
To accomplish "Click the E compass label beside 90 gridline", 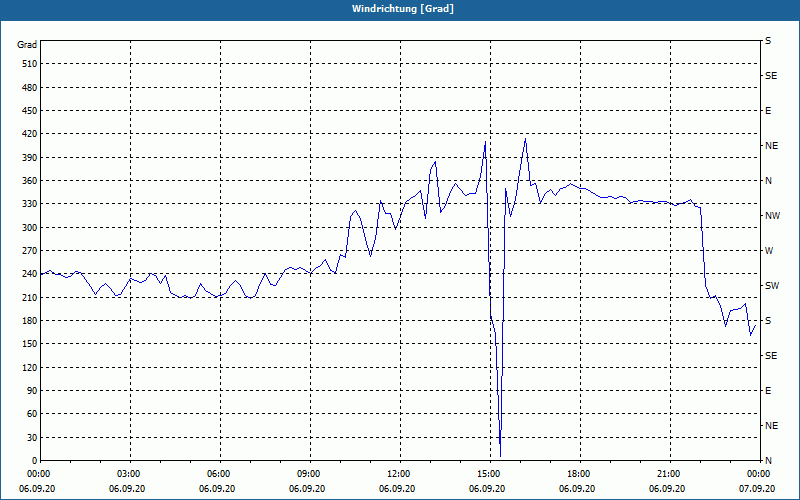I will pos(768,390).
